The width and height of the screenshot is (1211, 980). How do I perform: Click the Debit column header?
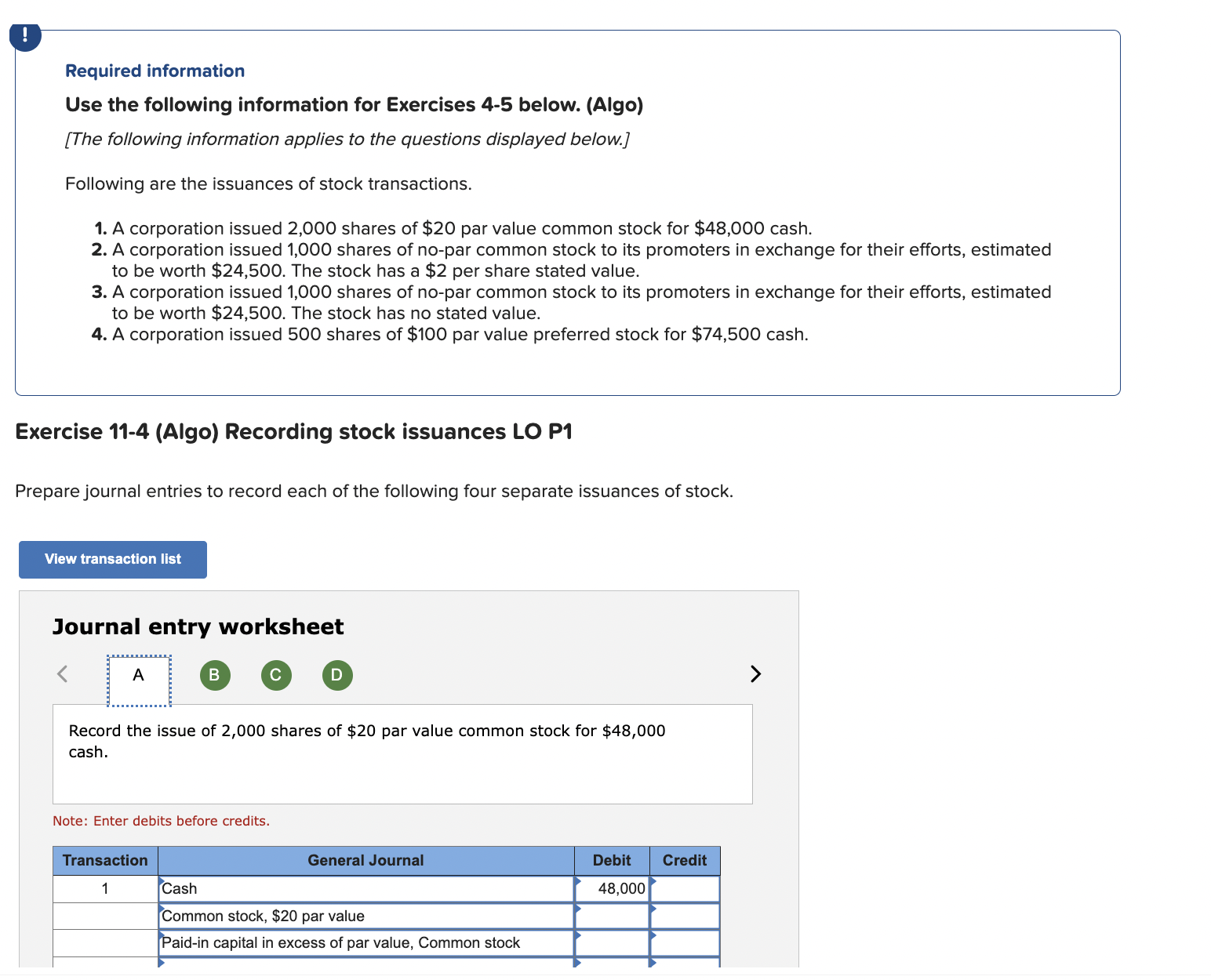click(x=612, y=861)
